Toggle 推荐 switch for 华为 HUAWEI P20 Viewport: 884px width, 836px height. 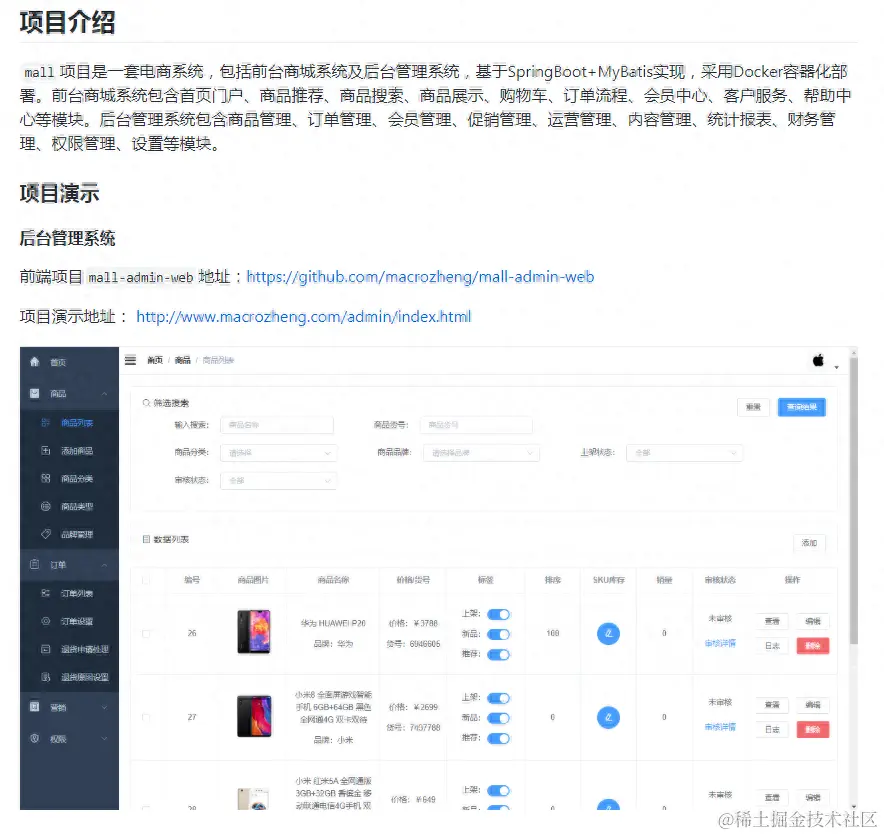[x=498, y=654]
